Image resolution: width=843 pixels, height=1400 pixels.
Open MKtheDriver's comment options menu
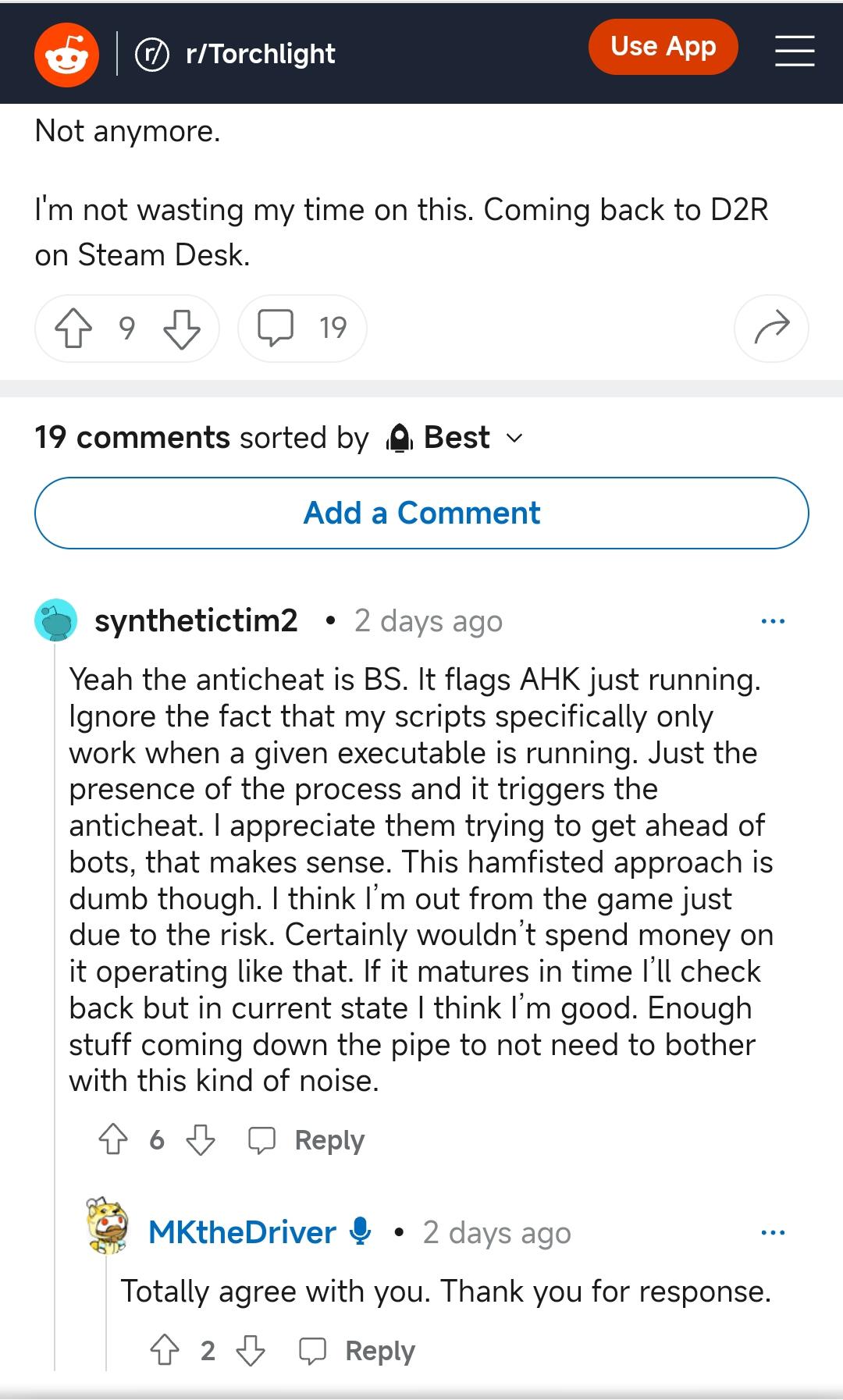773,1232
